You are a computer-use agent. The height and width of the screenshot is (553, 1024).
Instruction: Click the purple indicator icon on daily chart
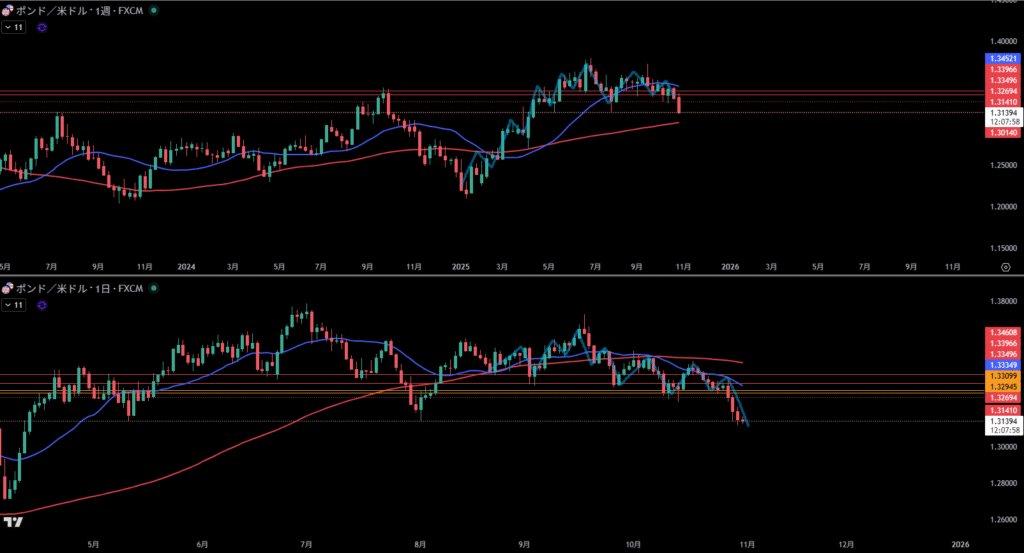(x=41, y=304)
